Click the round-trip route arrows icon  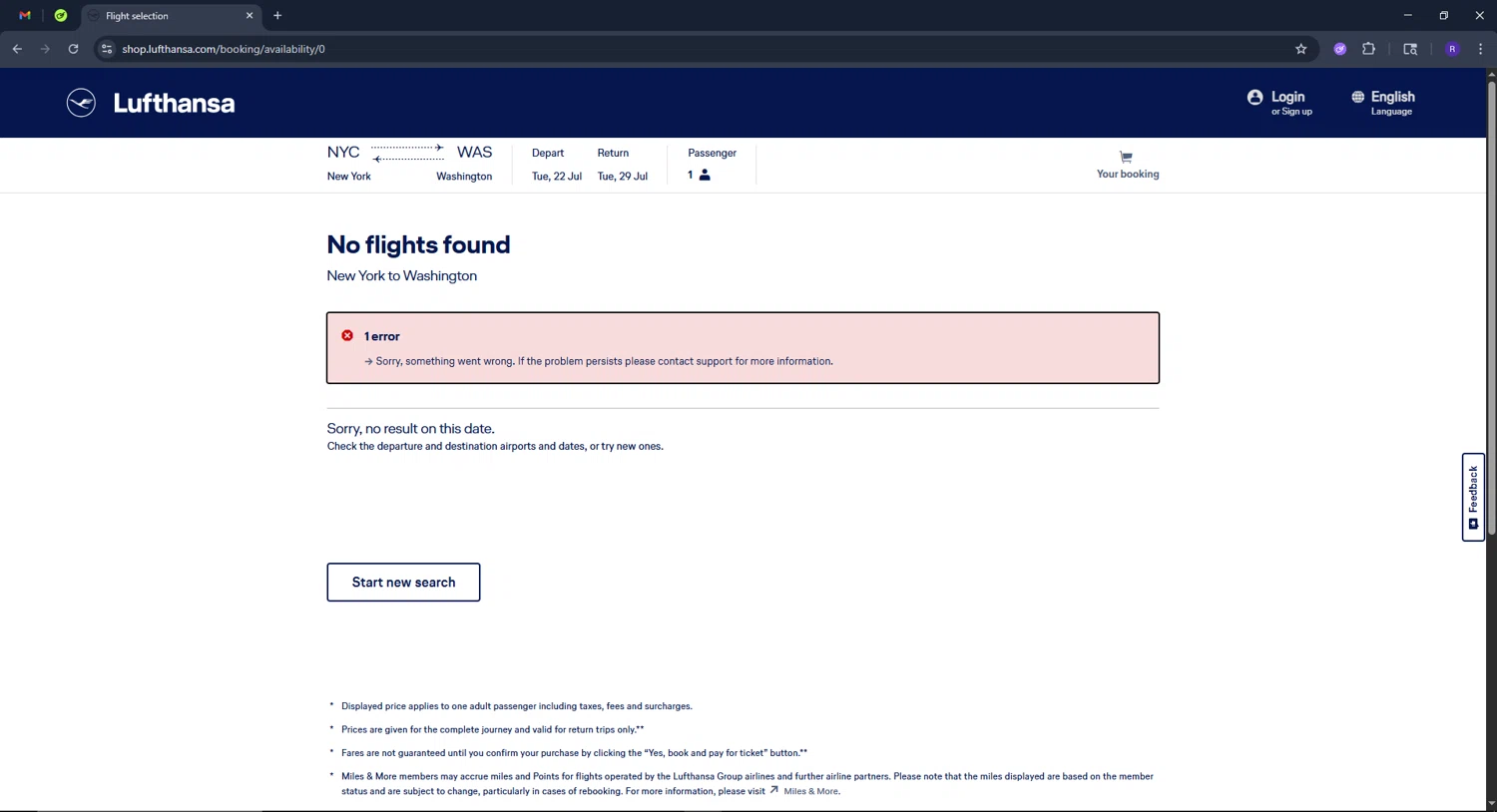pos(408,153)
